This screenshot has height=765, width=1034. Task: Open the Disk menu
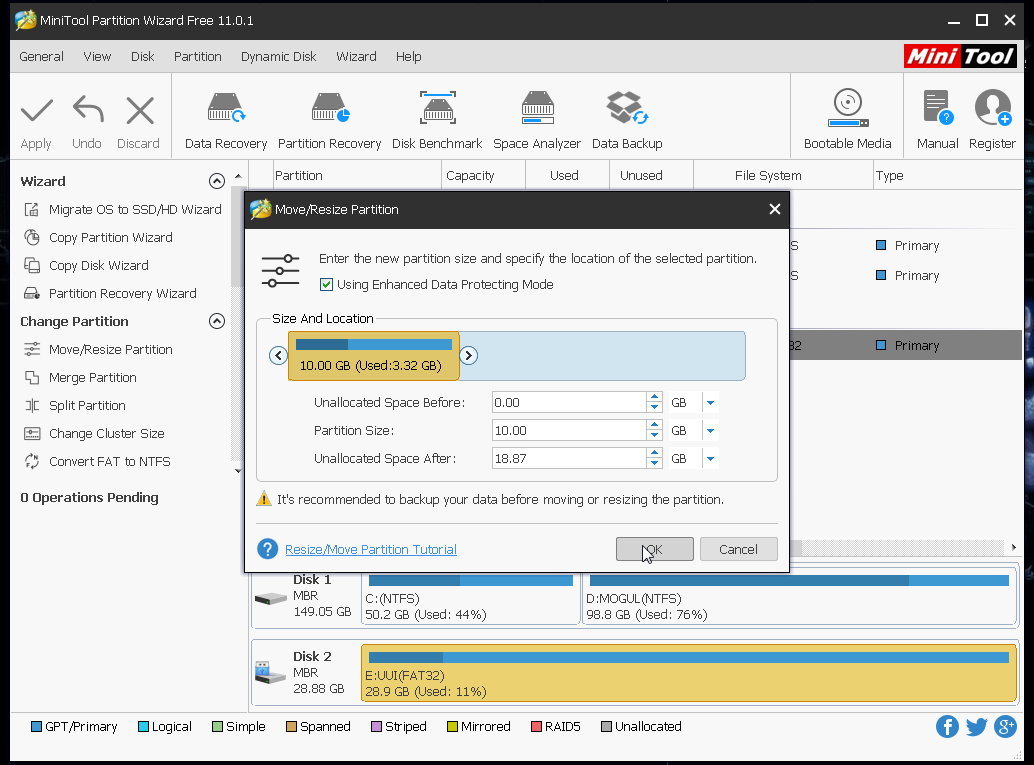click(x=142, y=57)
